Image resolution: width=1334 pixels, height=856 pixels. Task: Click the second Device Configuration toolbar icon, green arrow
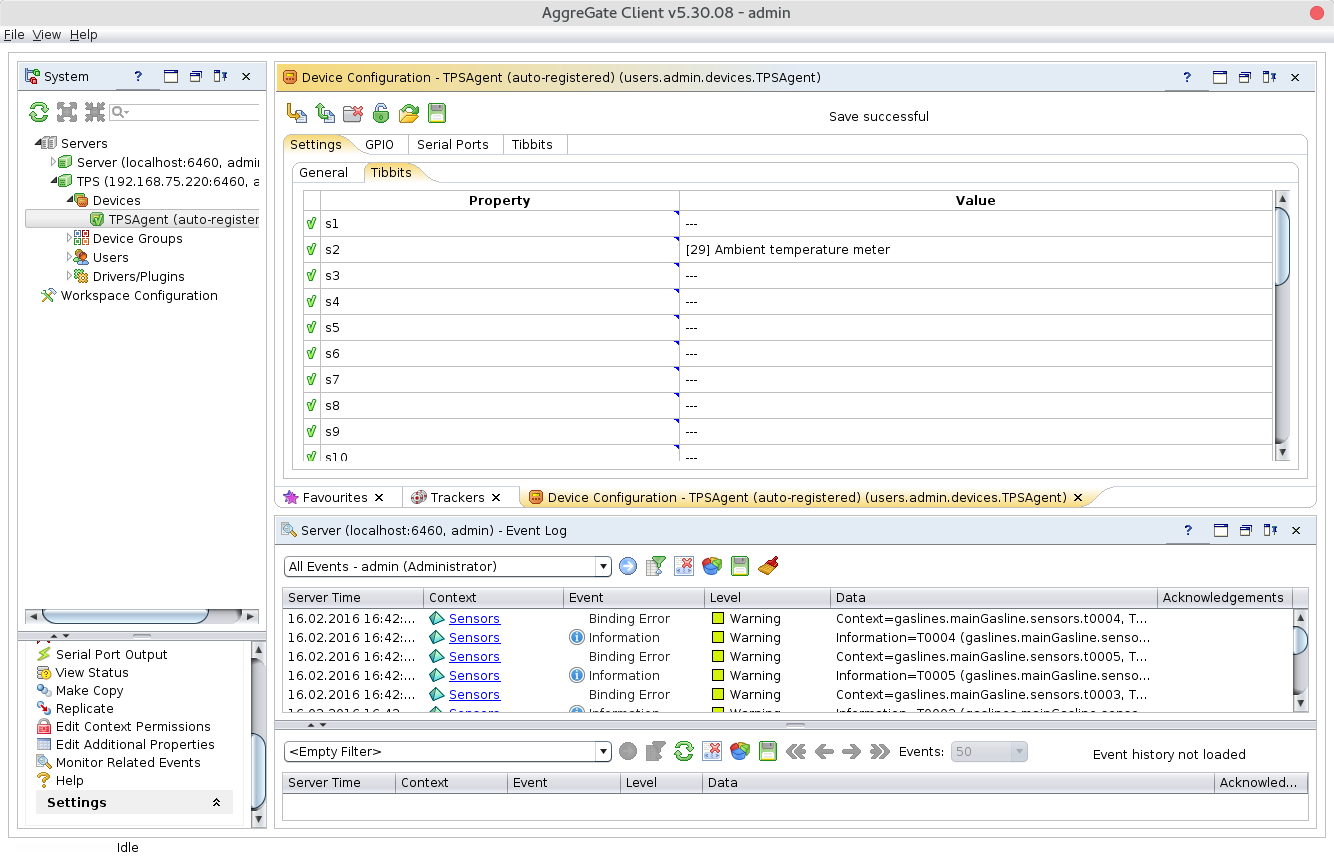click(325, 113)
